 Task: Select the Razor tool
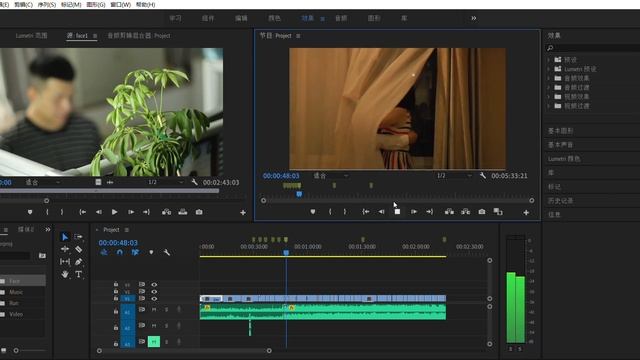pos(78,249)
